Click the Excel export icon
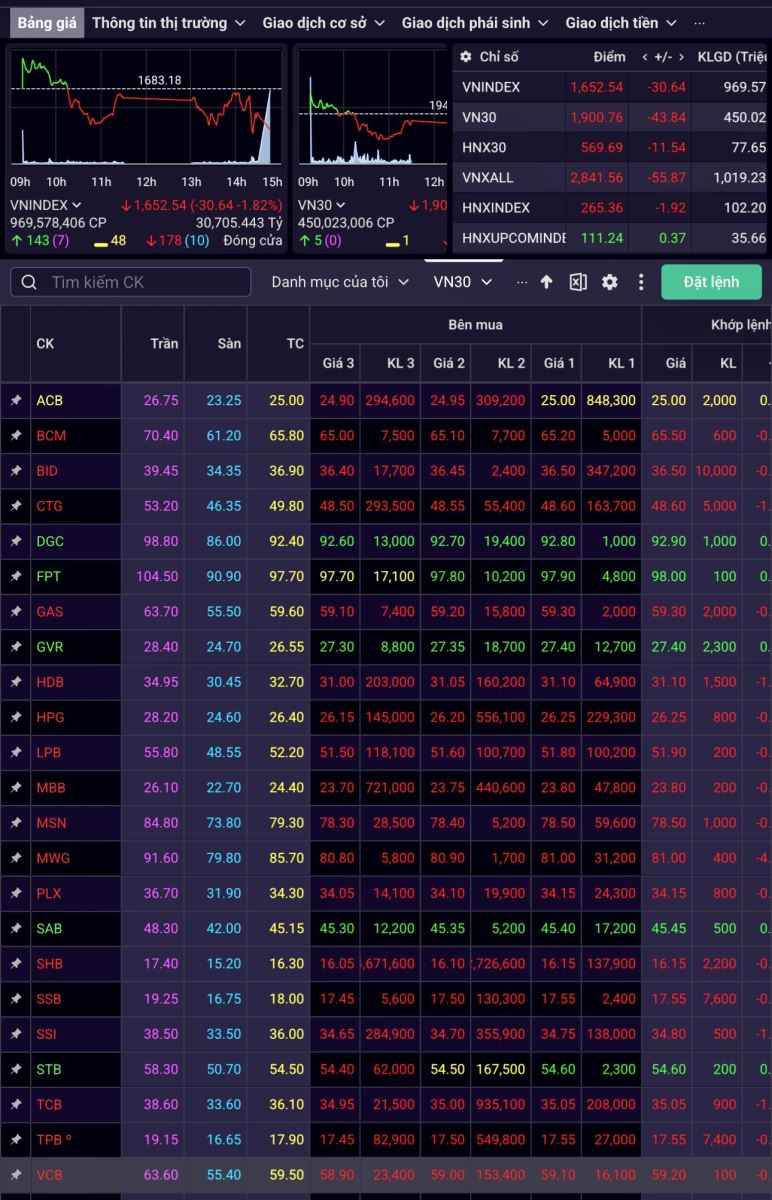The image size is (772, 1200). click(578, 282)
